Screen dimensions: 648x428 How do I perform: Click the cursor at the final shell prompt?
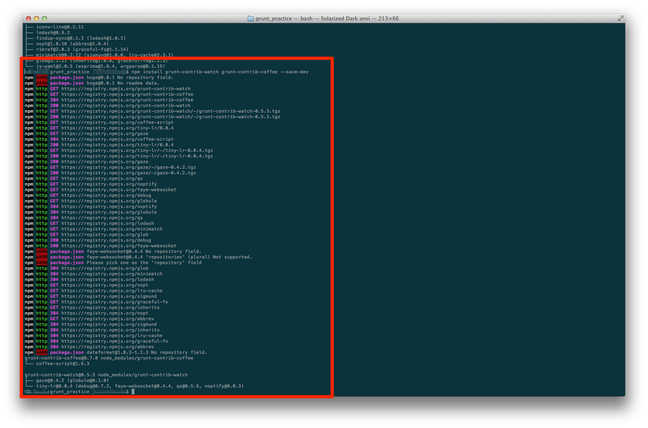(x=132, y=392)
